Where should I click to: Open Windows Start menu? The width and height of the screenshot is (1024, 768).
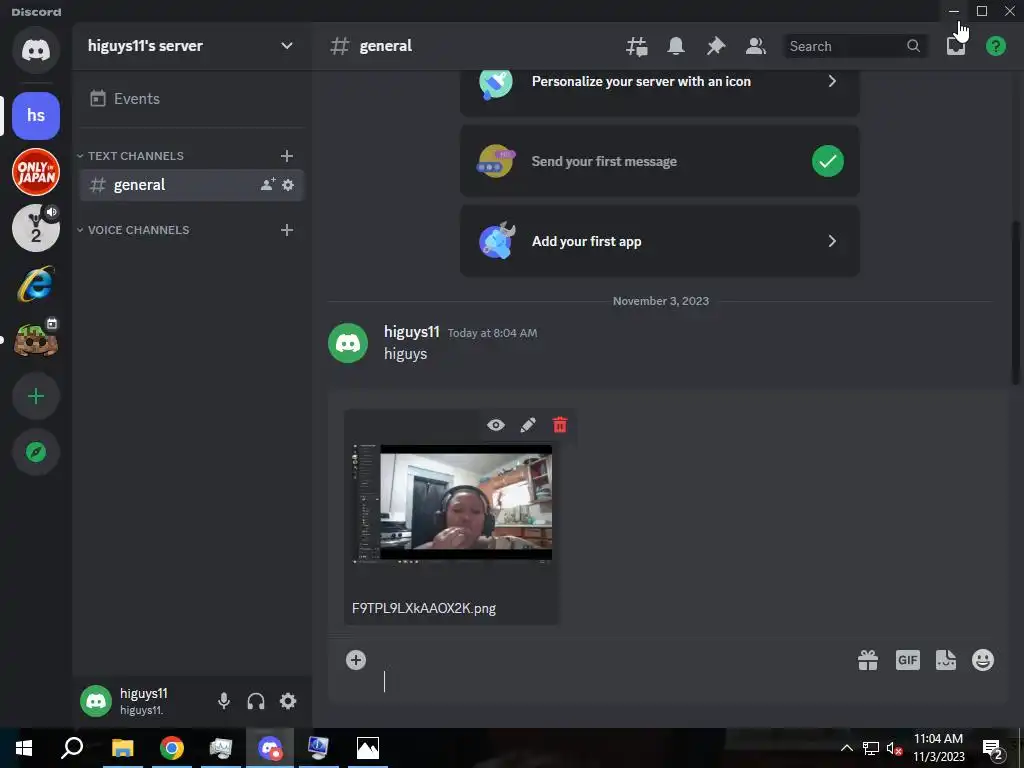pyautogui.click(x=24, y=748)
